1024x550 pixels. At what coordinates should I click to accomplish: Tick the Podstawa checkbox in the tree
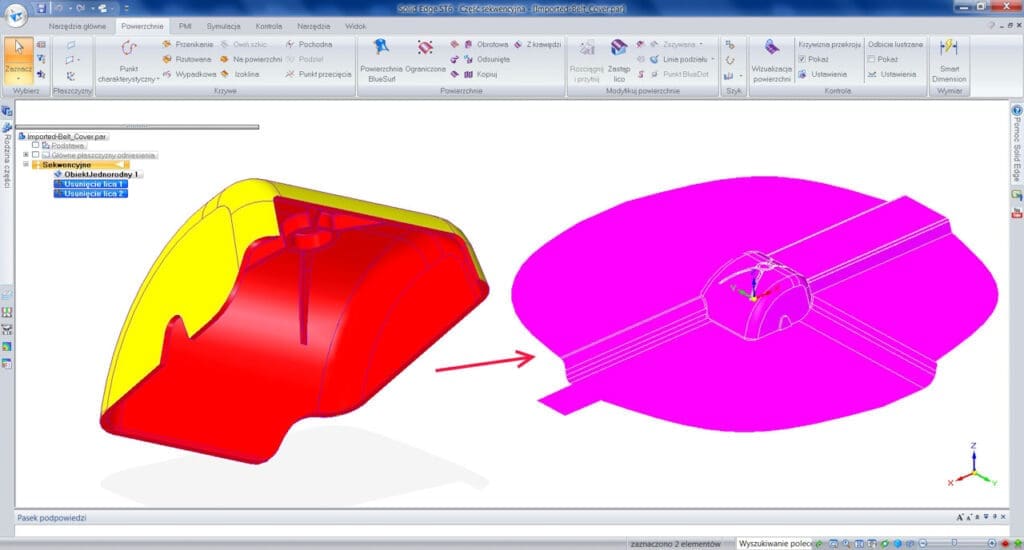click(x=36, y=145)
